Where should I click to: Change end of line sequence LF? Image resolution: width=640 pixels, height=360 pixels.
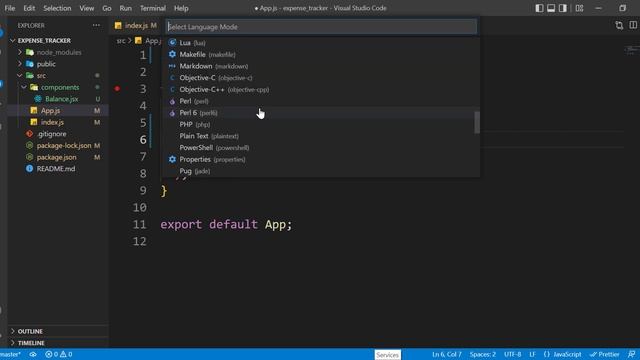pyautogui.click(x=532, y=354)
